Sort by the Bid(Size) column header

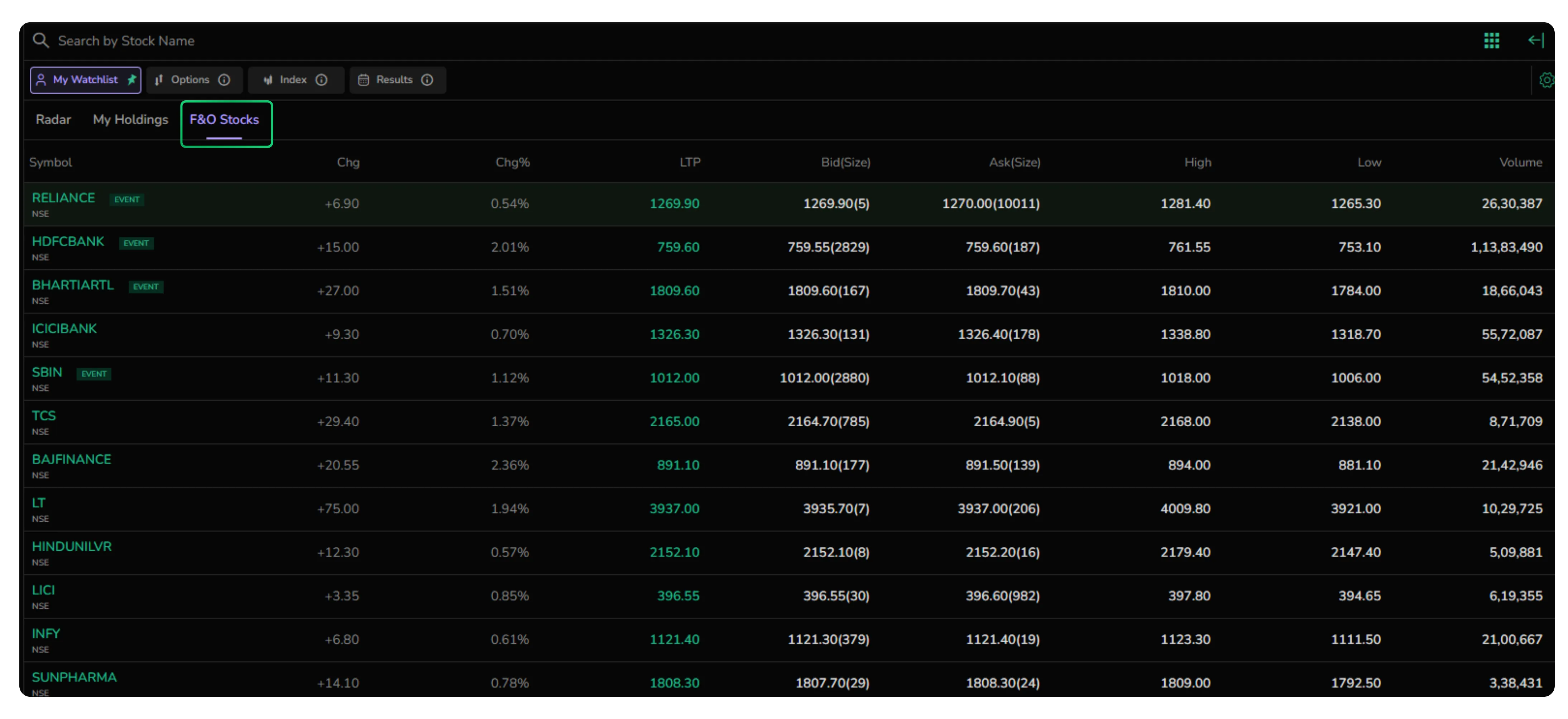click(845, 162)
